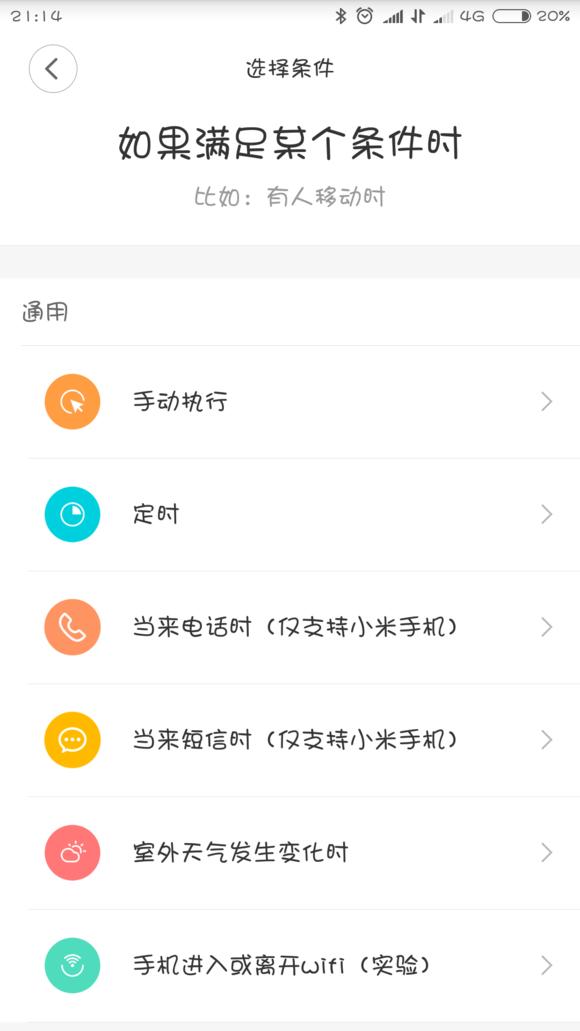
Task: Tap the blue clock timer icon
Action: coord(72,514)
